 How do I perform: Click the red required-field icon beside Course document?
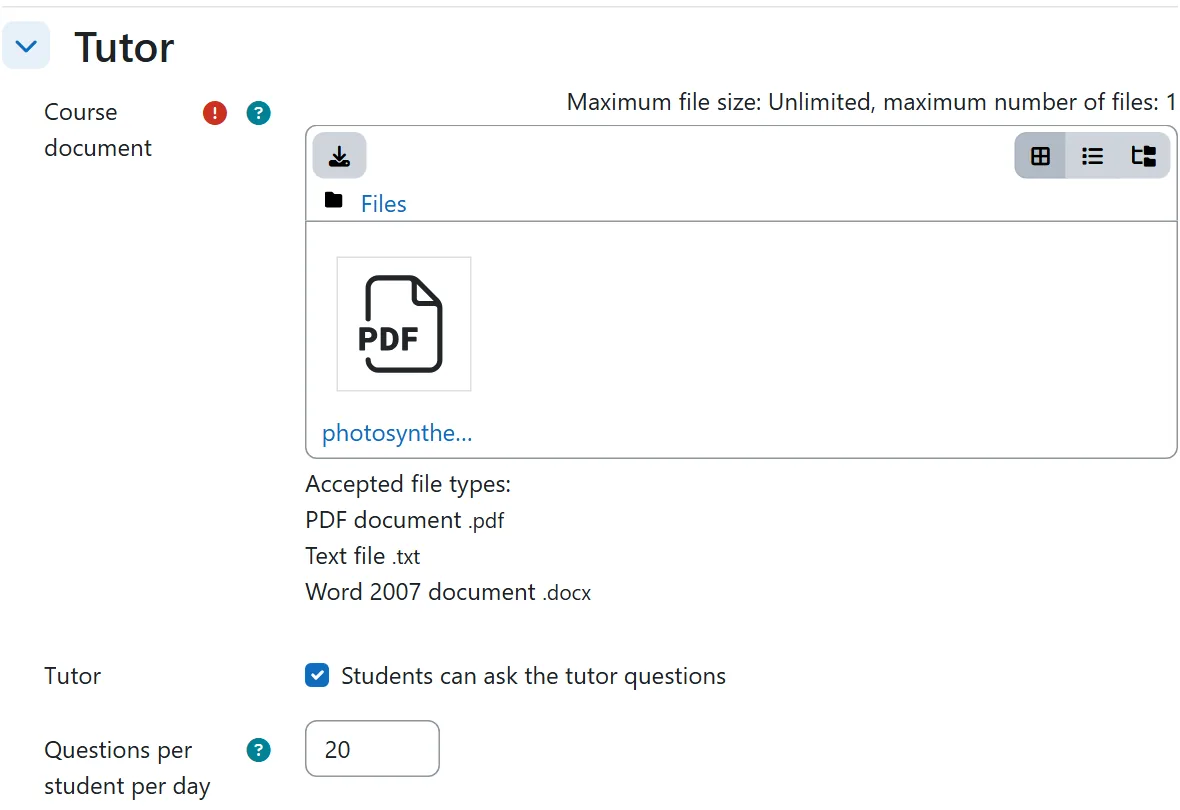[214, 113]
